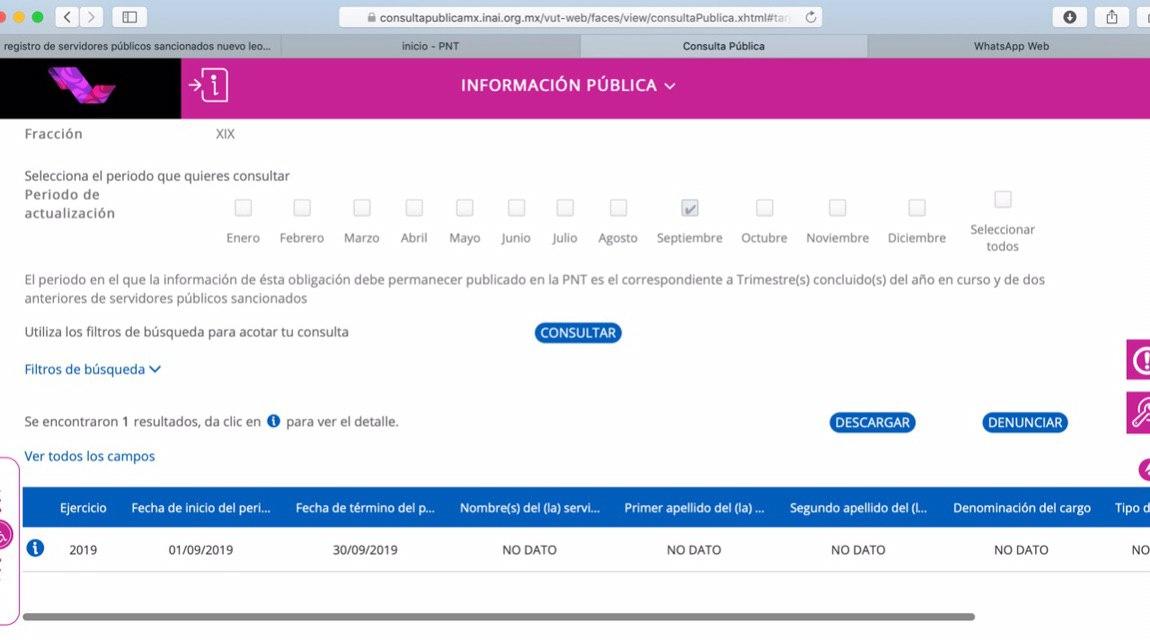This screenshot has height=640, width=1150.
Task: Open the Ver todos los campos link
Action: pyautogui.click(x=90, y=456)
